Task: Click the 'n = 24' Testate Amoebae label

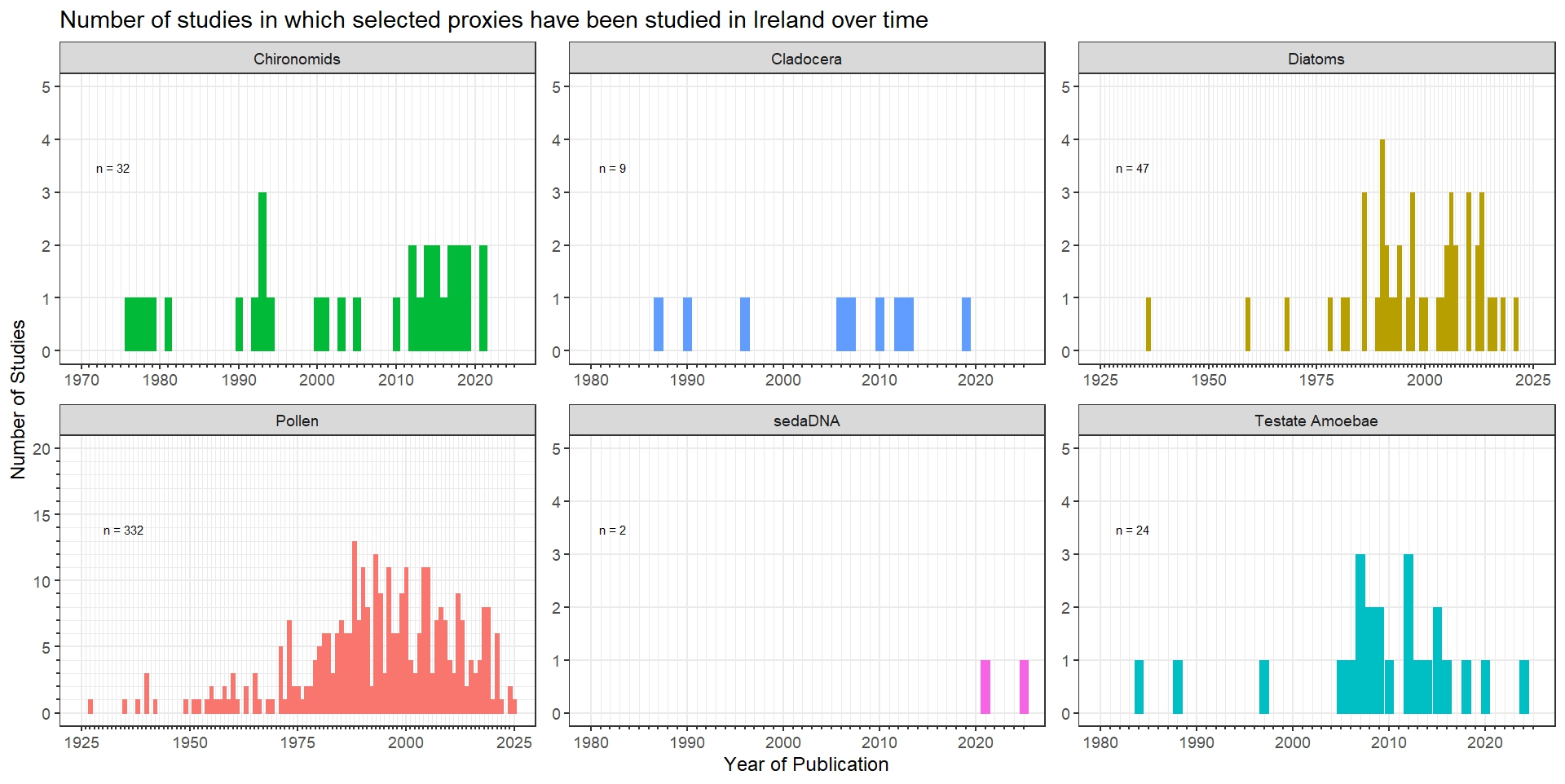Action: coord(1132,531)
